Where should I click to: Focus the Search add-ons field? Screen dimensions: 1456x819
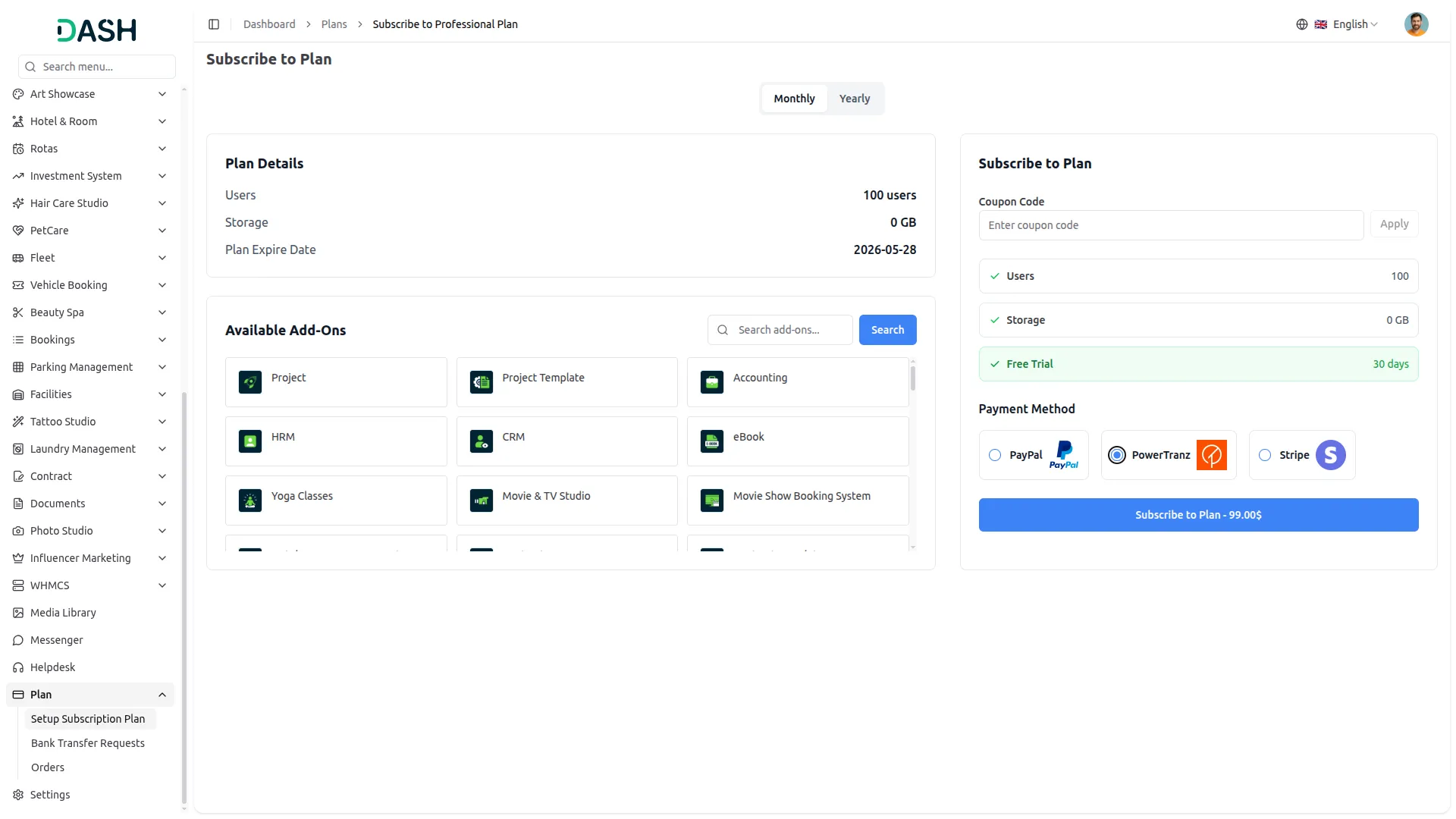pos(780,330)
